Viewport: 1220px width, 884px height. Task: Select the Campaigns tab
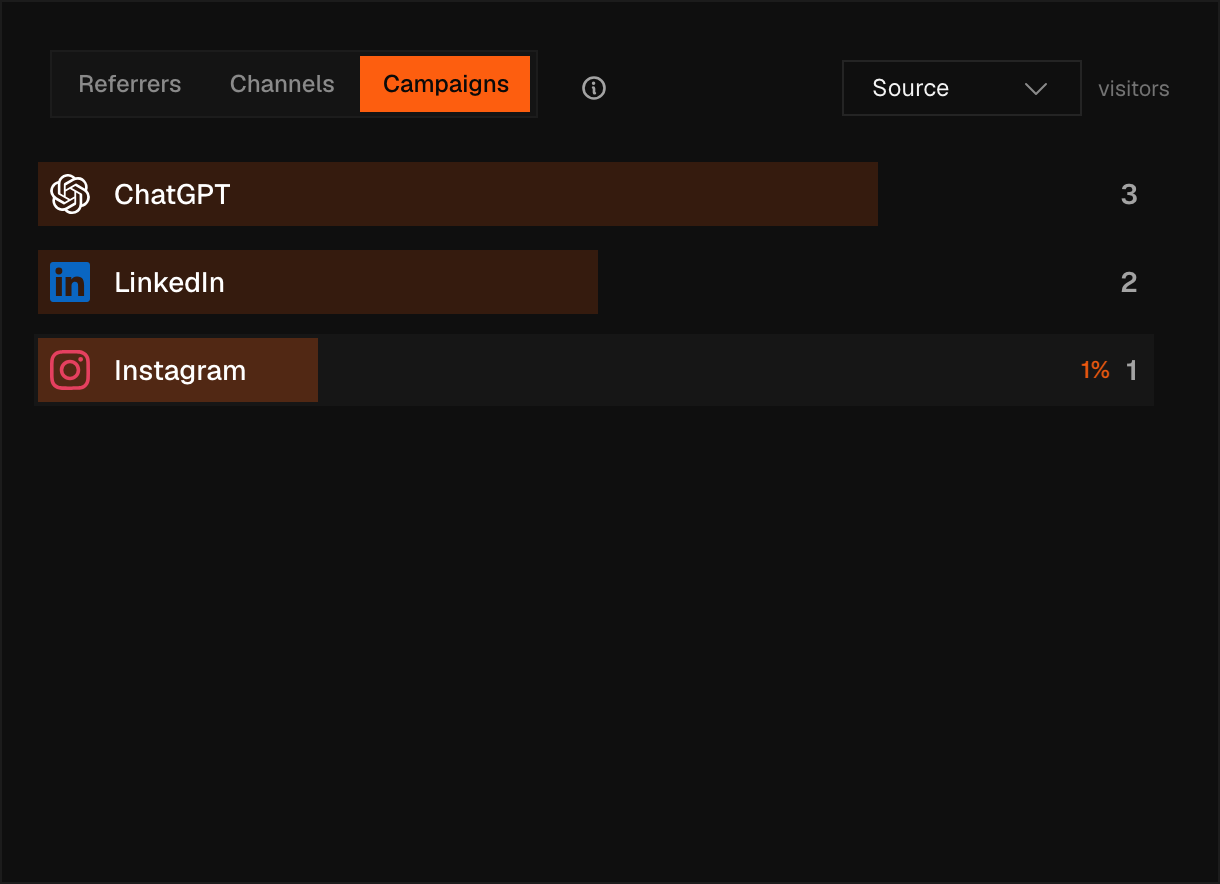[x=445, y=84]
